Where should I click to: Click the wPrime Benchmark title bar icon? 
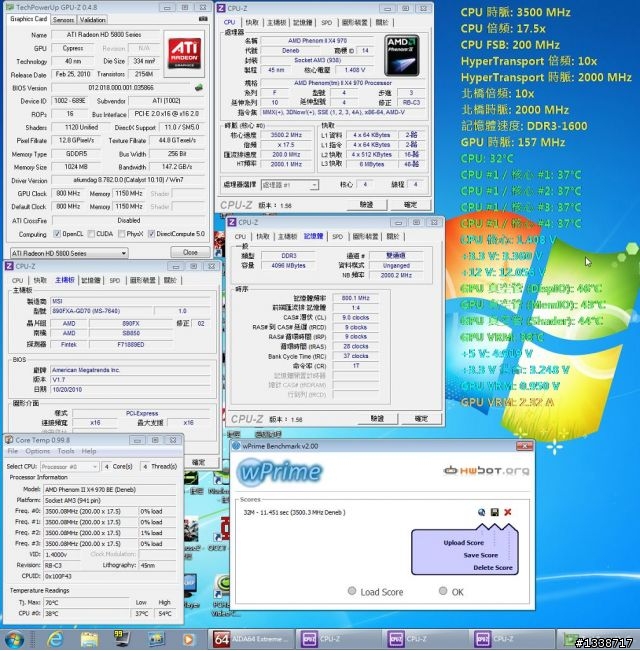point(237,446)
